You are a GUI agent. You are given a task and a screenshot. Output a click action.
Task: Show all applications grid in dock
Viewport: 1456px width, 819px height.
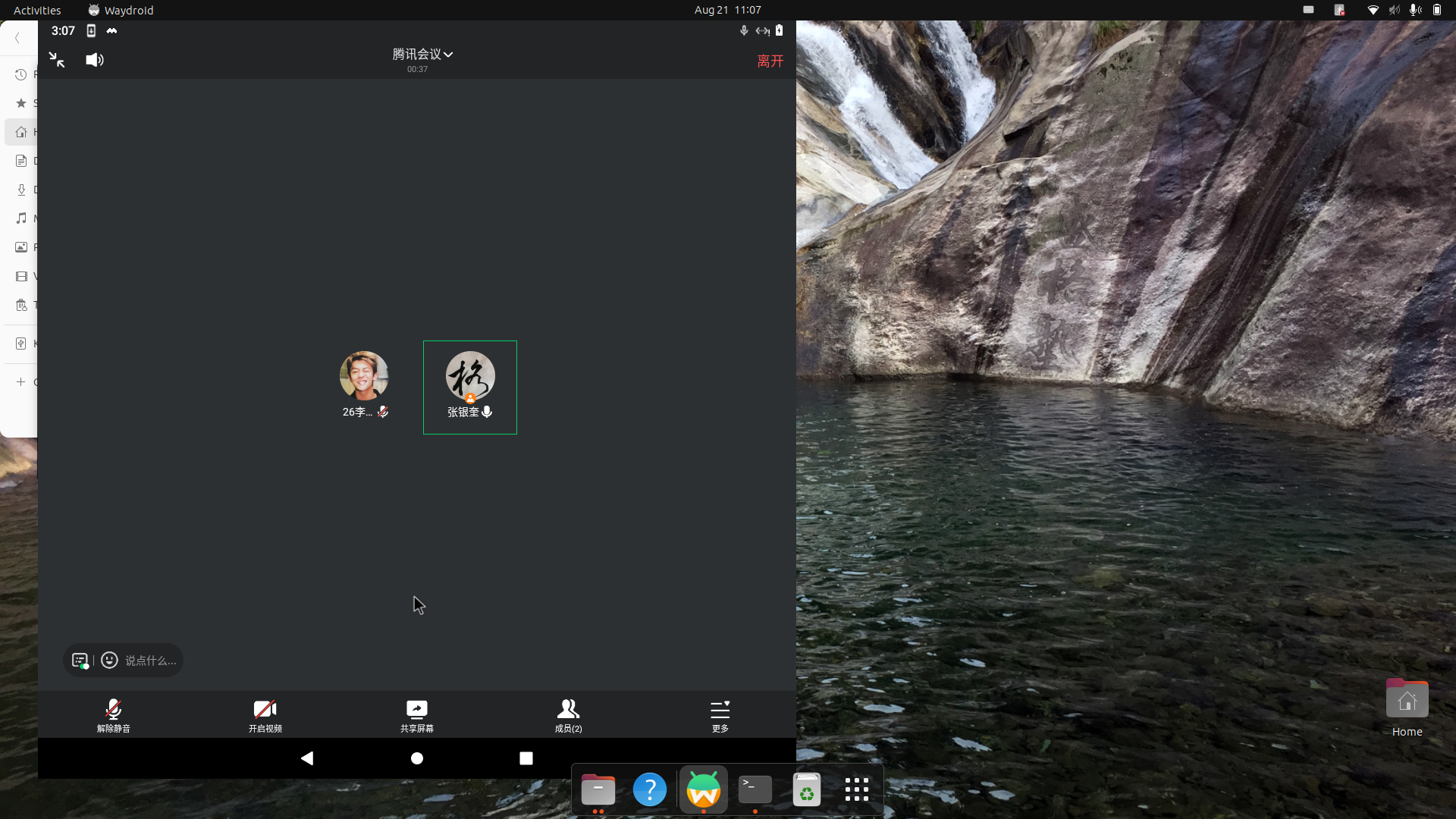[857, 790]
